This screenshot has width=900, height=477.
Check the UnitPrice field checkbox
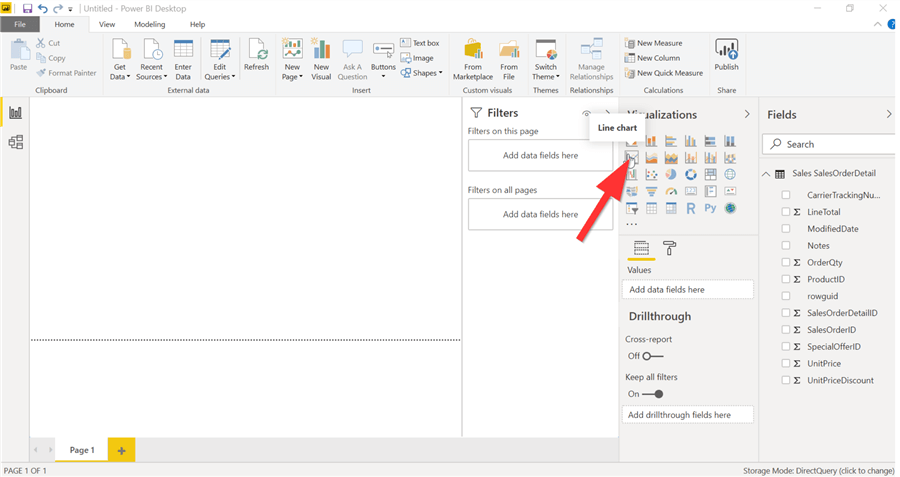pos(786,363)
